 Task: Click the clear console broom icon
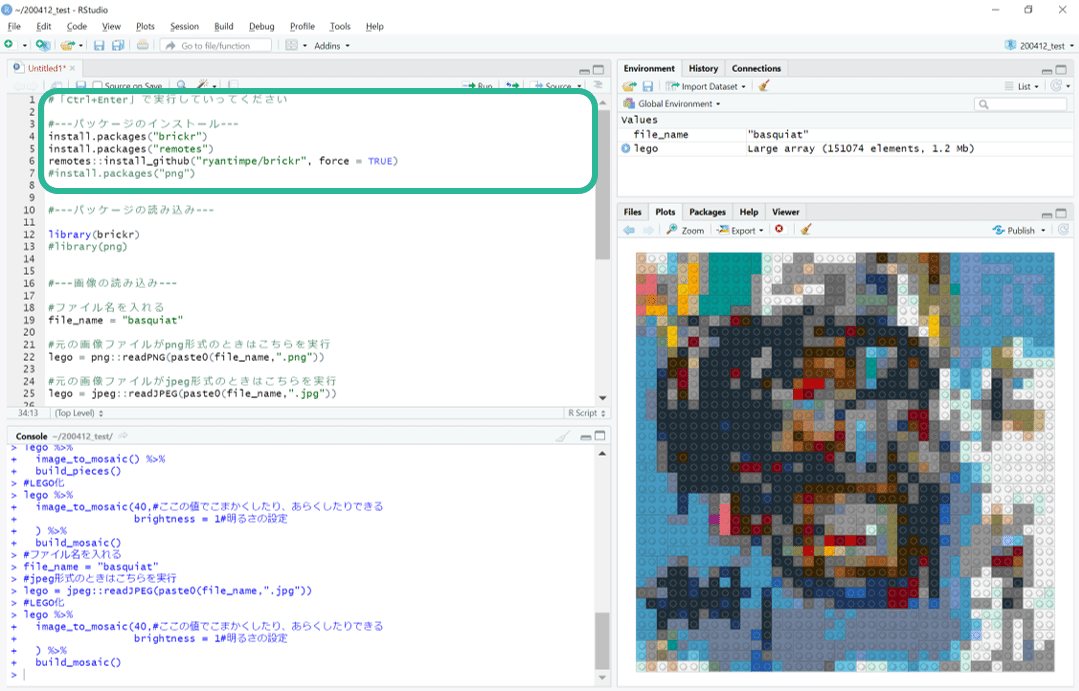point(563,436)
